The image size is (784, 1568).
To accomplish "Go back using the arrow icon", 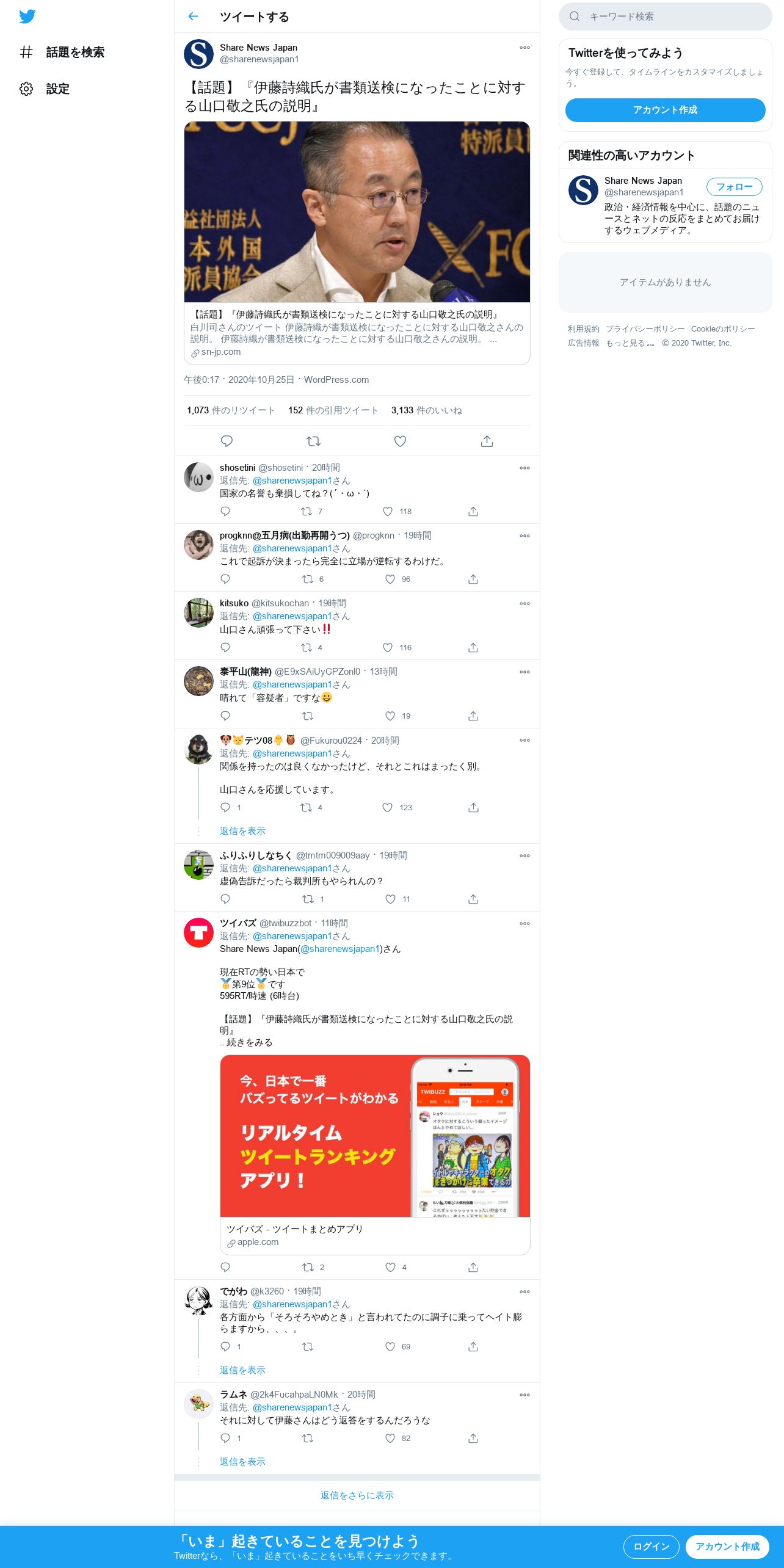I will (x=193, y=16).
